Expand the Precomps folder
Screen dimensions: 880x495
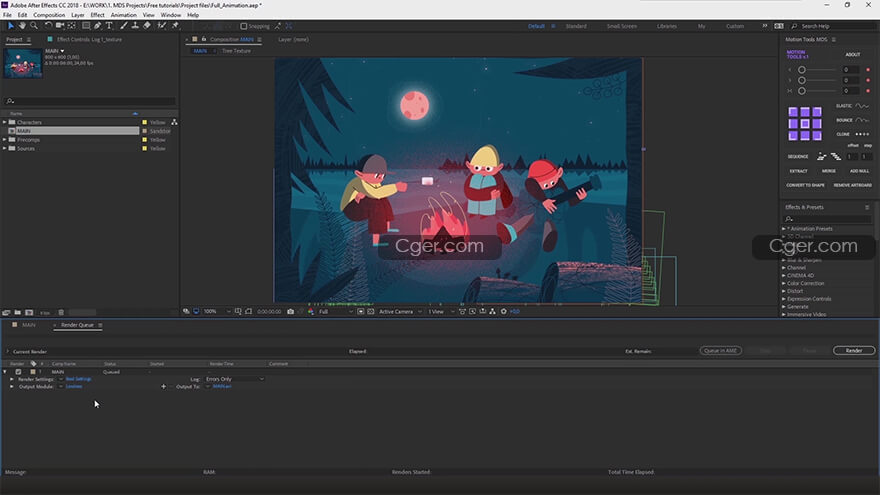(4, 140)
